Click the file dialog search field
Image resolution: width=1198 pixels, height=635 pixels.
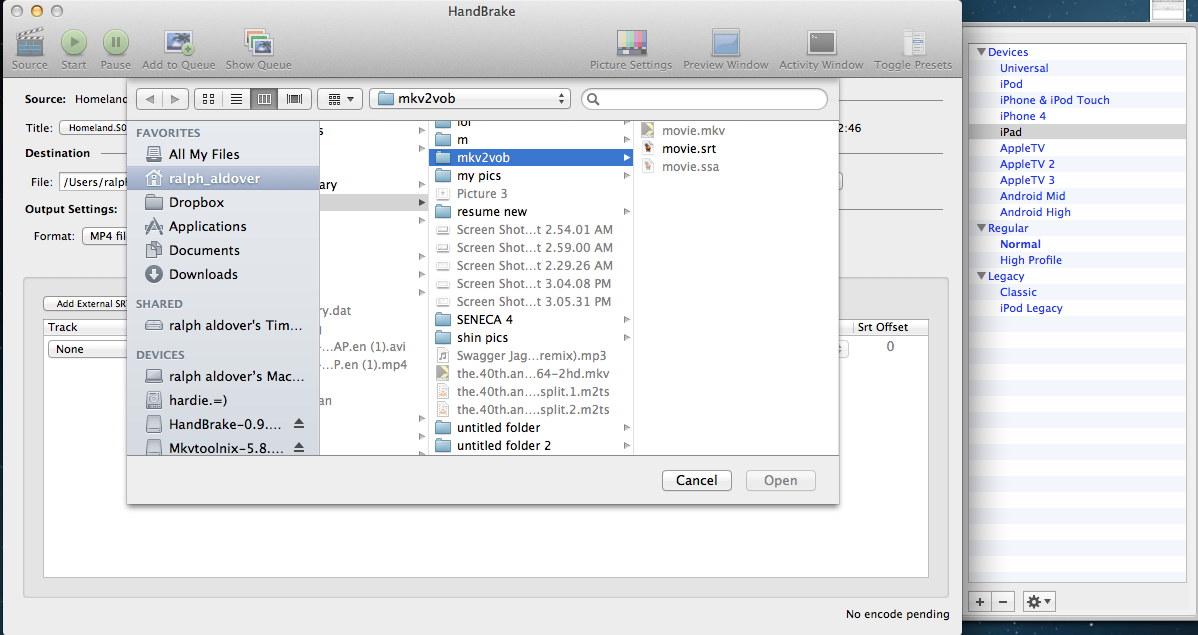[704, 99]
